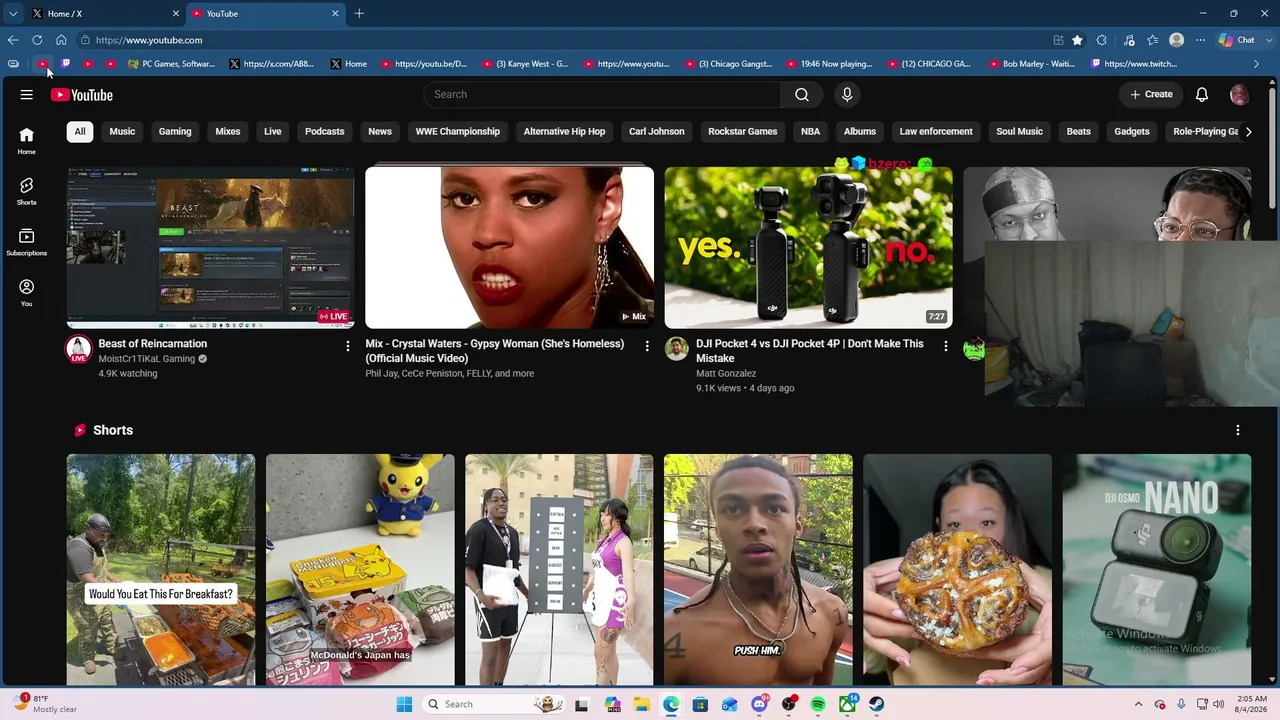Open the Windows Start menu
Screen dimensions: 1280x720
click(404, 704)
